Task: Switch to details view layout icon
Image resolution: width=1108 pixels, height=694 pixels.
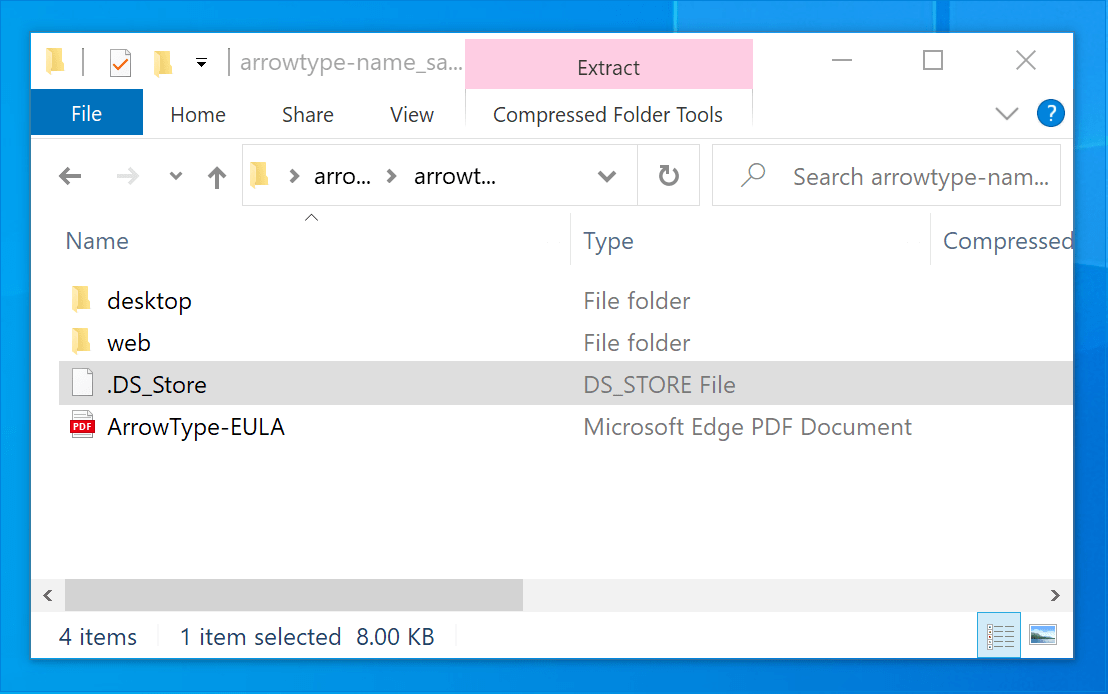Action: (x=999, y=635)
